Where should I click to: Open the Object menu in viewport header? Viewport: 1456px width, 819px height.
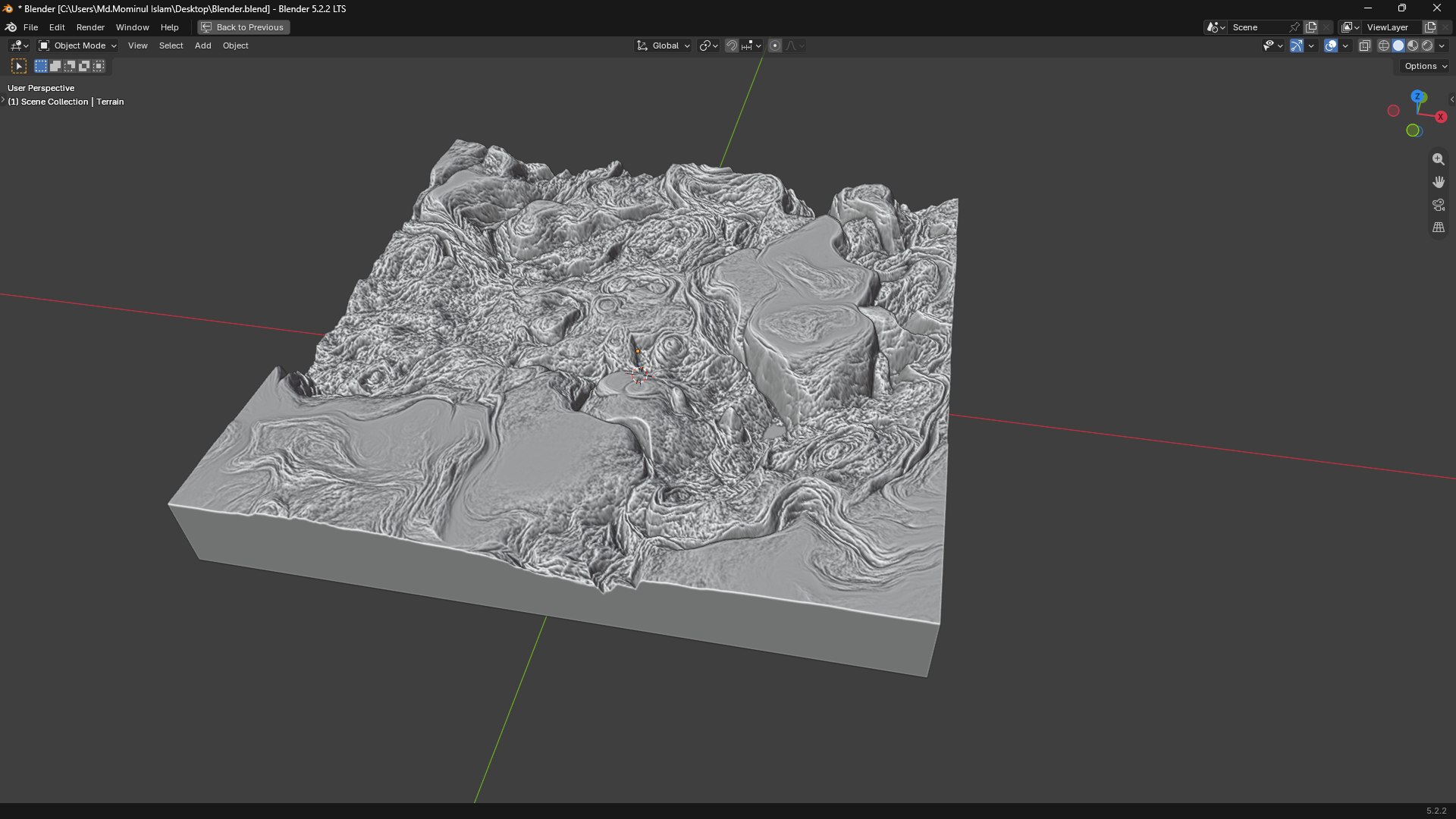coord(235,45)
